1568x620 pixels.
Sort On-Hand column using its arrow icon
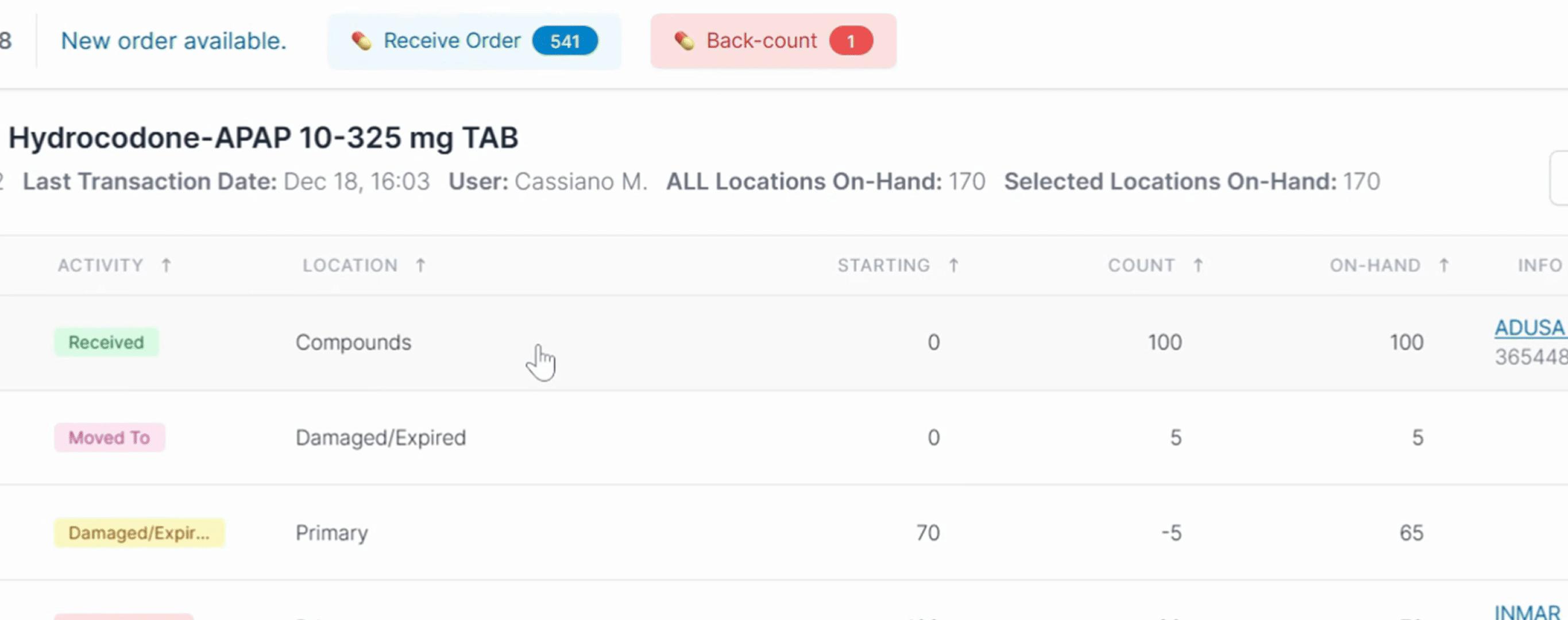(1444, 265)
